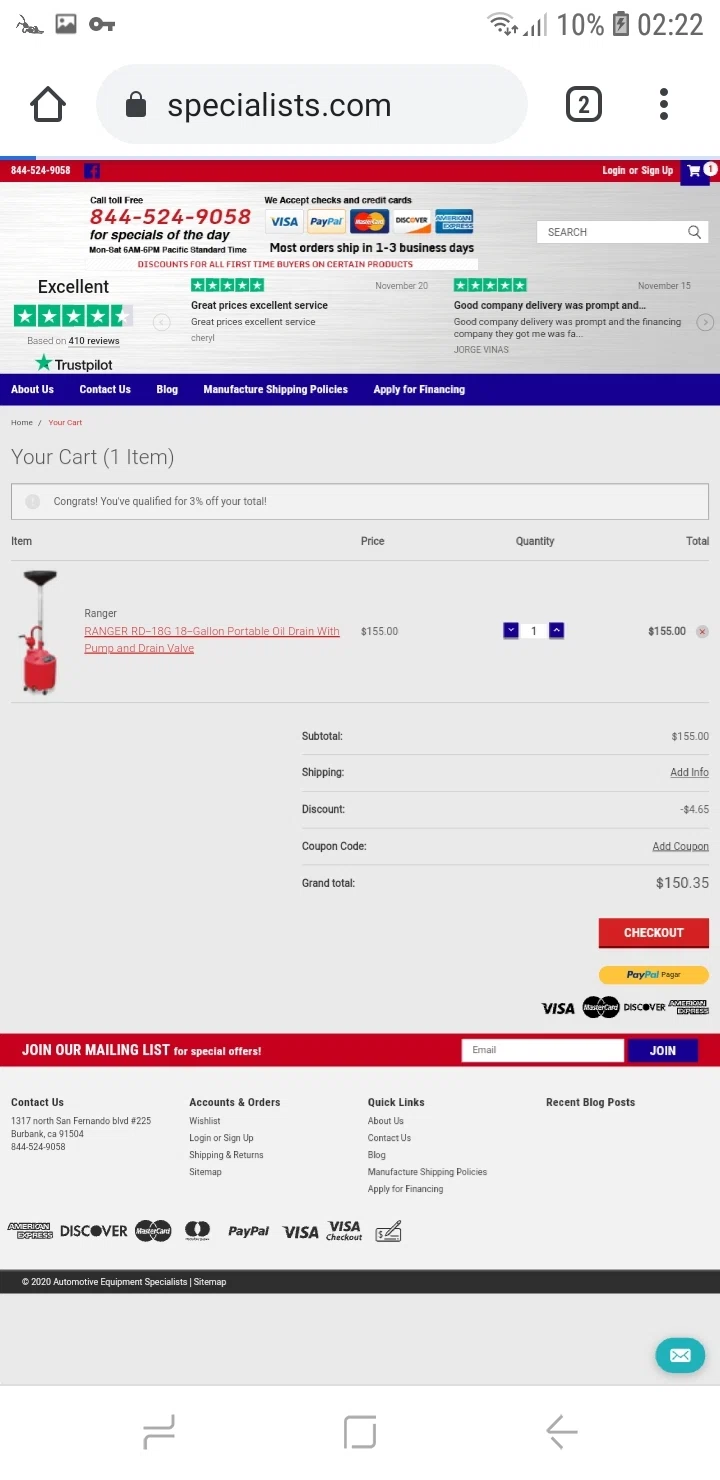Screen dimensions: 720x1480
Task: Tap Android recent apps button
Action: coord(159,1432)
